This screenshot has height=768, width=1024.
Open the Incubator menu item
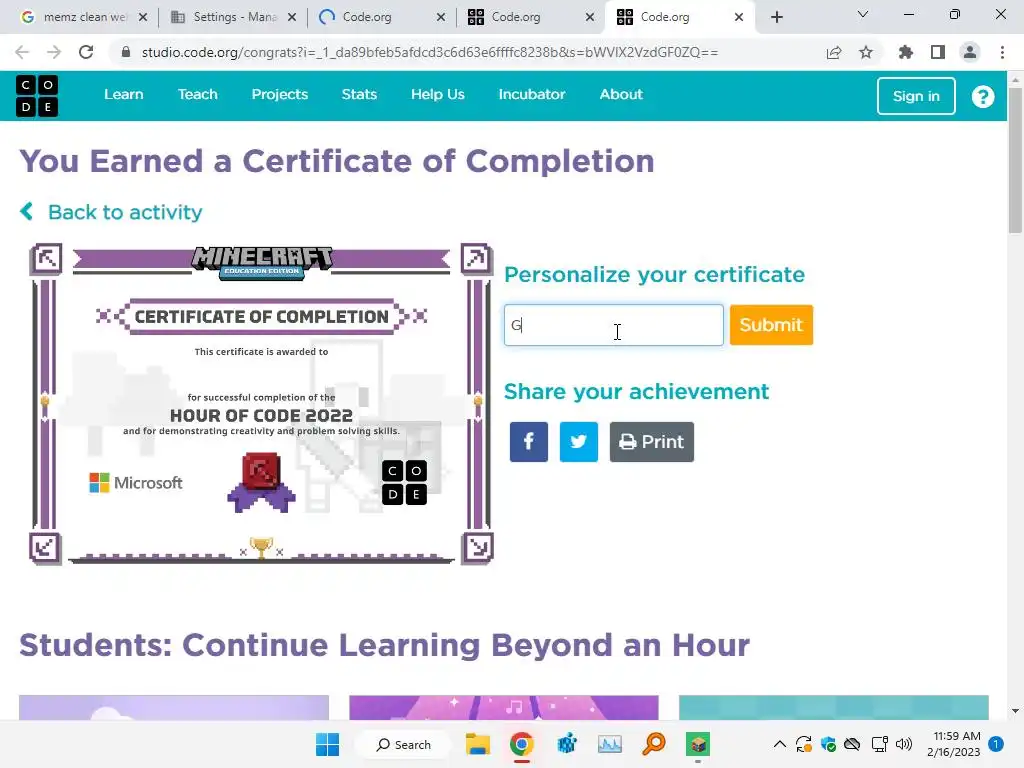tap(532, 95)
